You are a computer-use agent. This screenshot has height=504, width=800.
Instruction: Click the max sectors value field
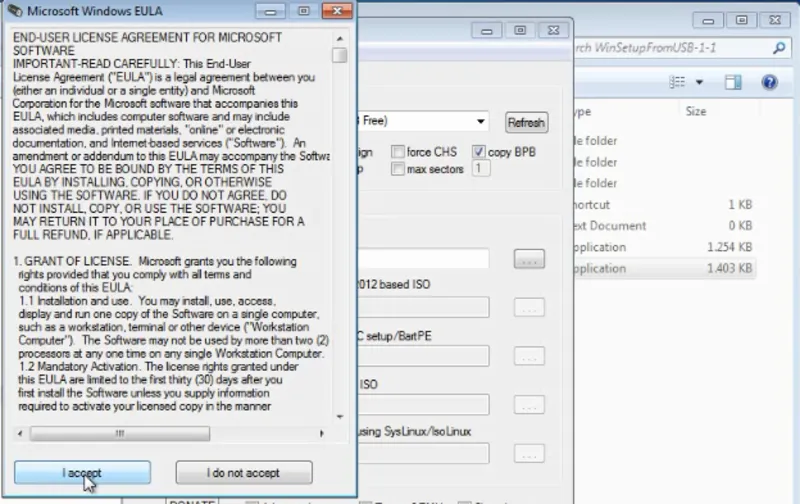[x=481, y=168]
